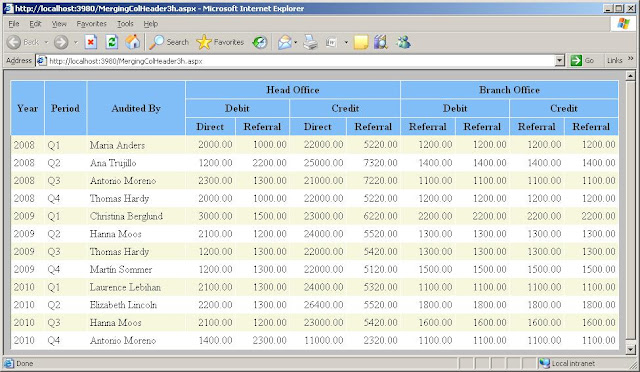
Task: Click the vertical scrollbar up arrow
Action: [630, 76]
